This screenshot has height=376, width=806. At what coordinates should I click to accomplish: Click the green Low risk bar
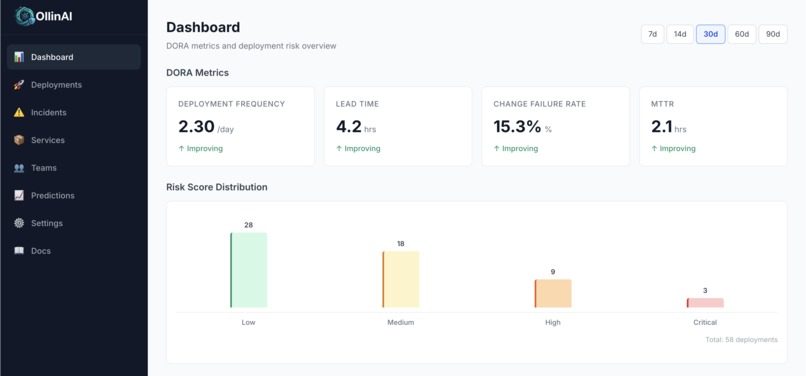pos(249,270)
